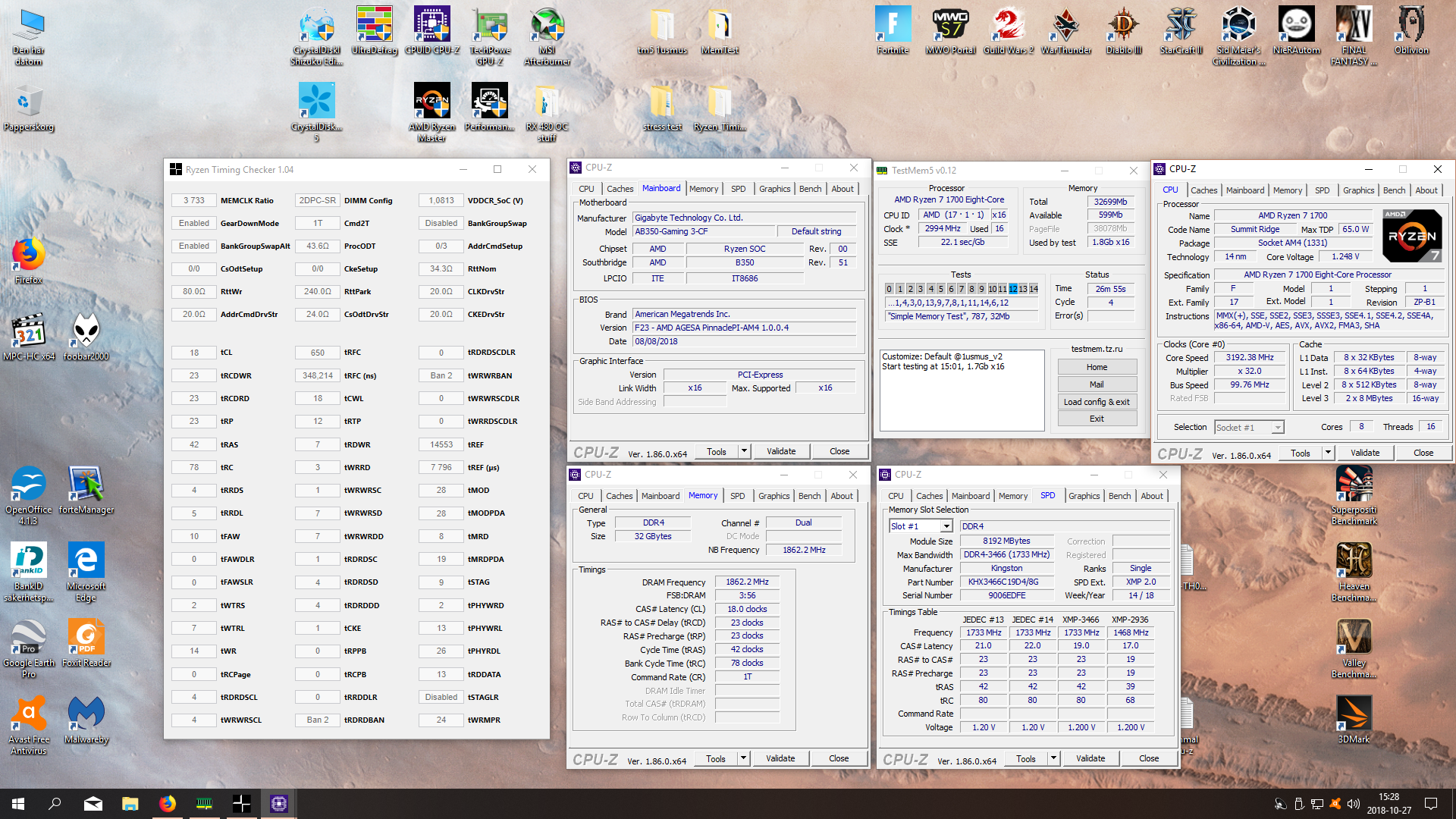Click Tools button in Mainboard CPU-Z window
Screen dimensions: 1456x819
(717, 451)
